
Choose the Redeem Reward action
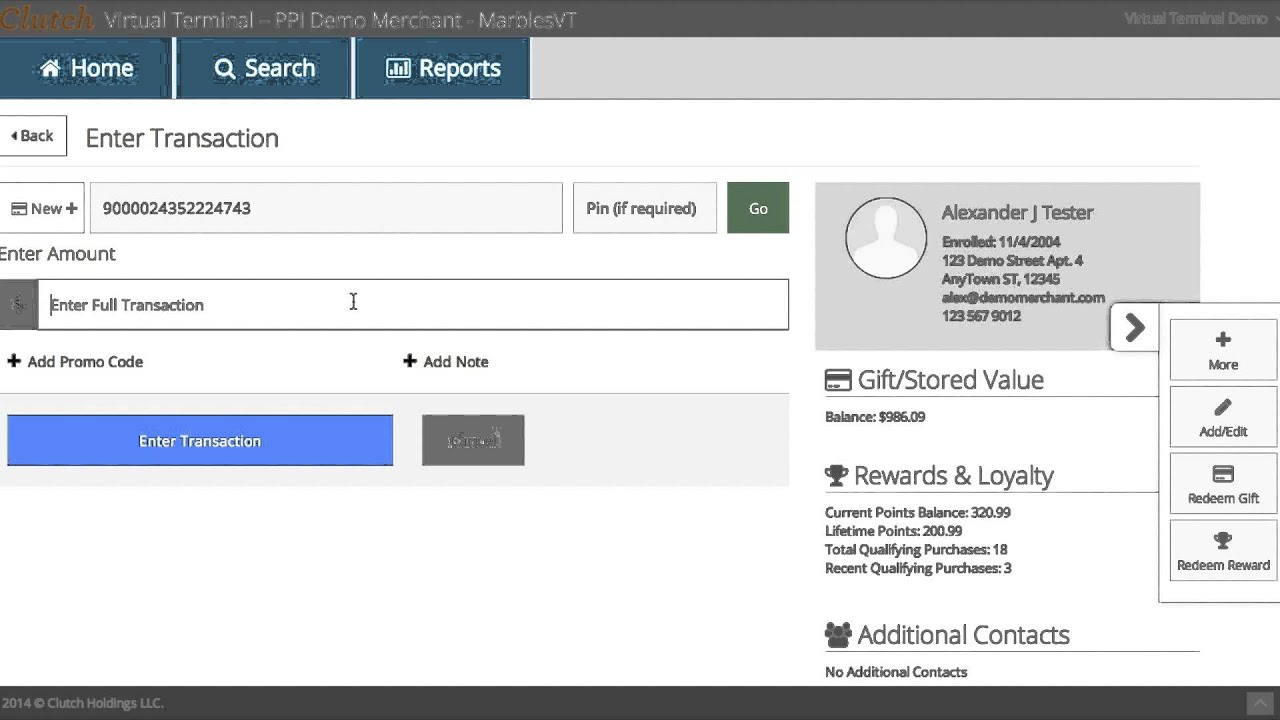[1223, 550]
